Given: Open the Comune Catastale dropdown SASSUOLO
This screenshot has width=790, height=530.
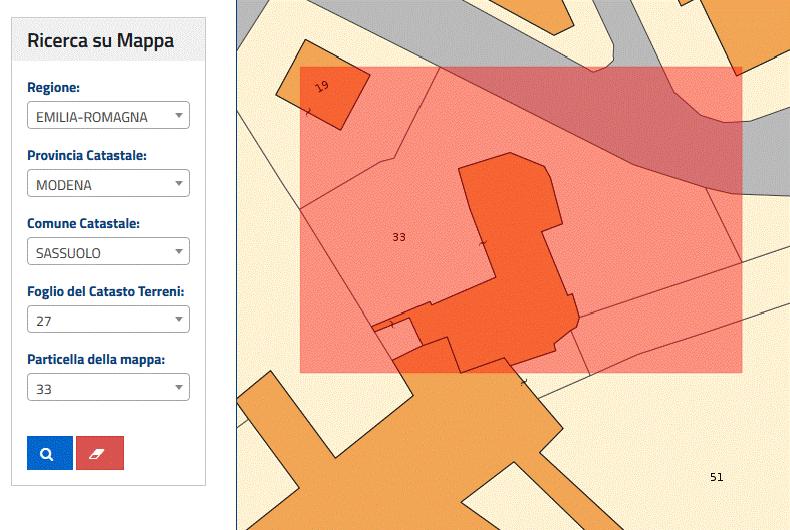Looking at the screenshot, I should coord(108,251).
